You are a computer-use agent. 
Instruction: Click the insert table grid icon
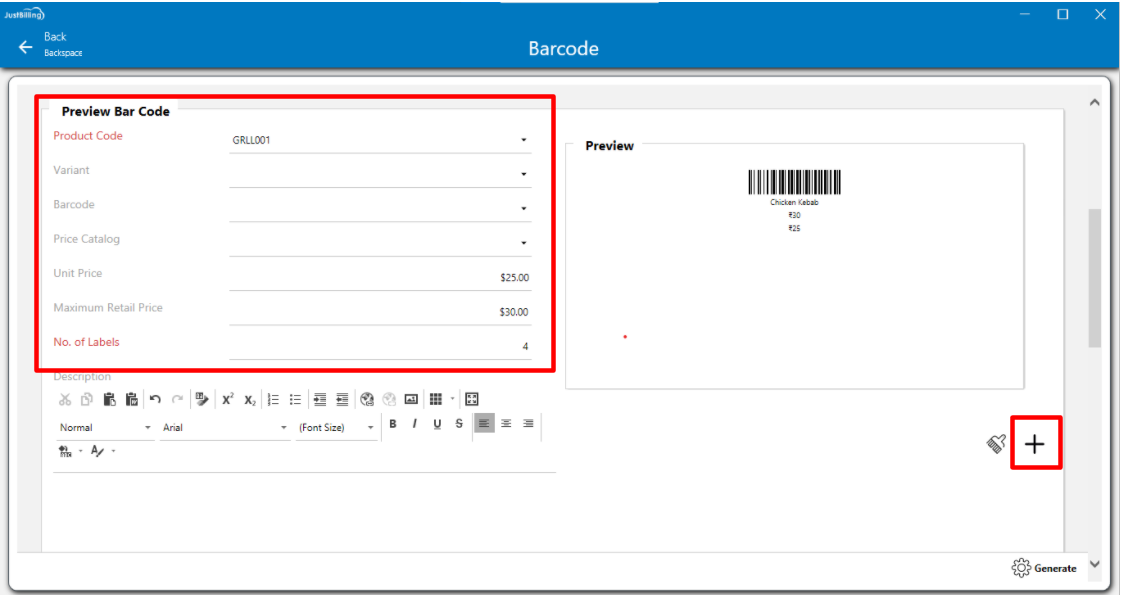coord(435,399)
